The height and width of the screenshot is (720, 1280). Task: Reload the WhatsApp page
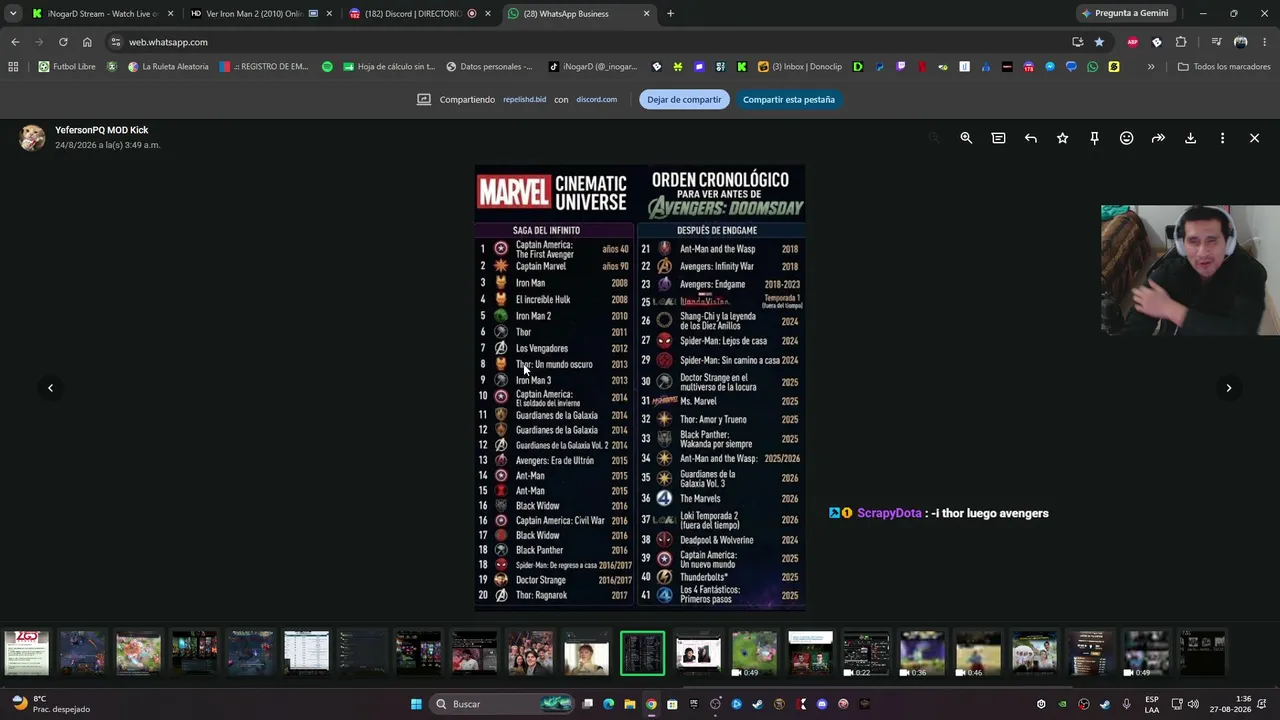63,42
